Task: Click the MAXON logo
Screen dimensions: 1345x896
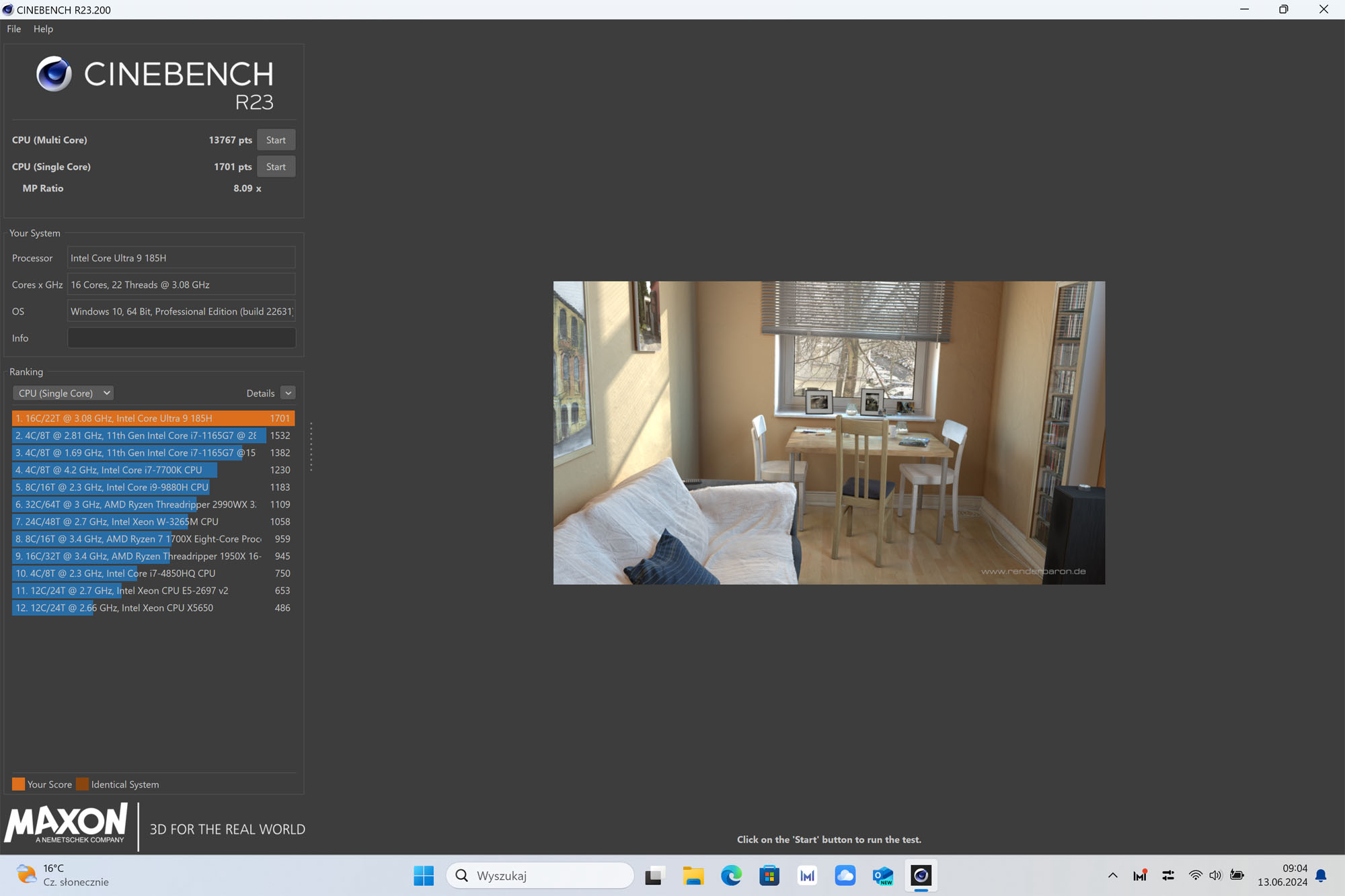Action: click(66, 824)
